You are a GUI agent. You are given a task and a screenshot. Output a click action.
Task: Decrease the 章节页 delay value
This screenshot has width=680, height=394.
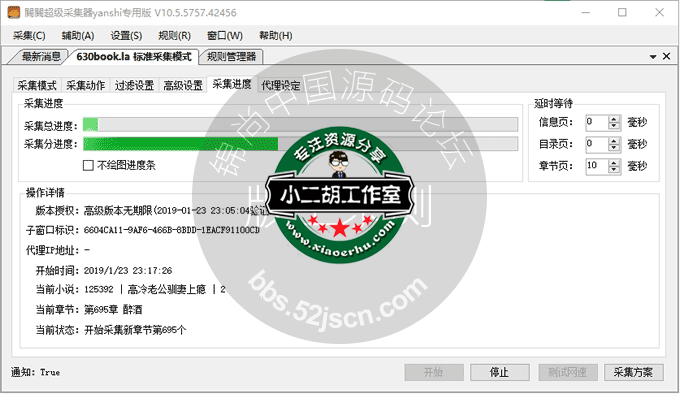pyautogui.click(x=614, y=170)
